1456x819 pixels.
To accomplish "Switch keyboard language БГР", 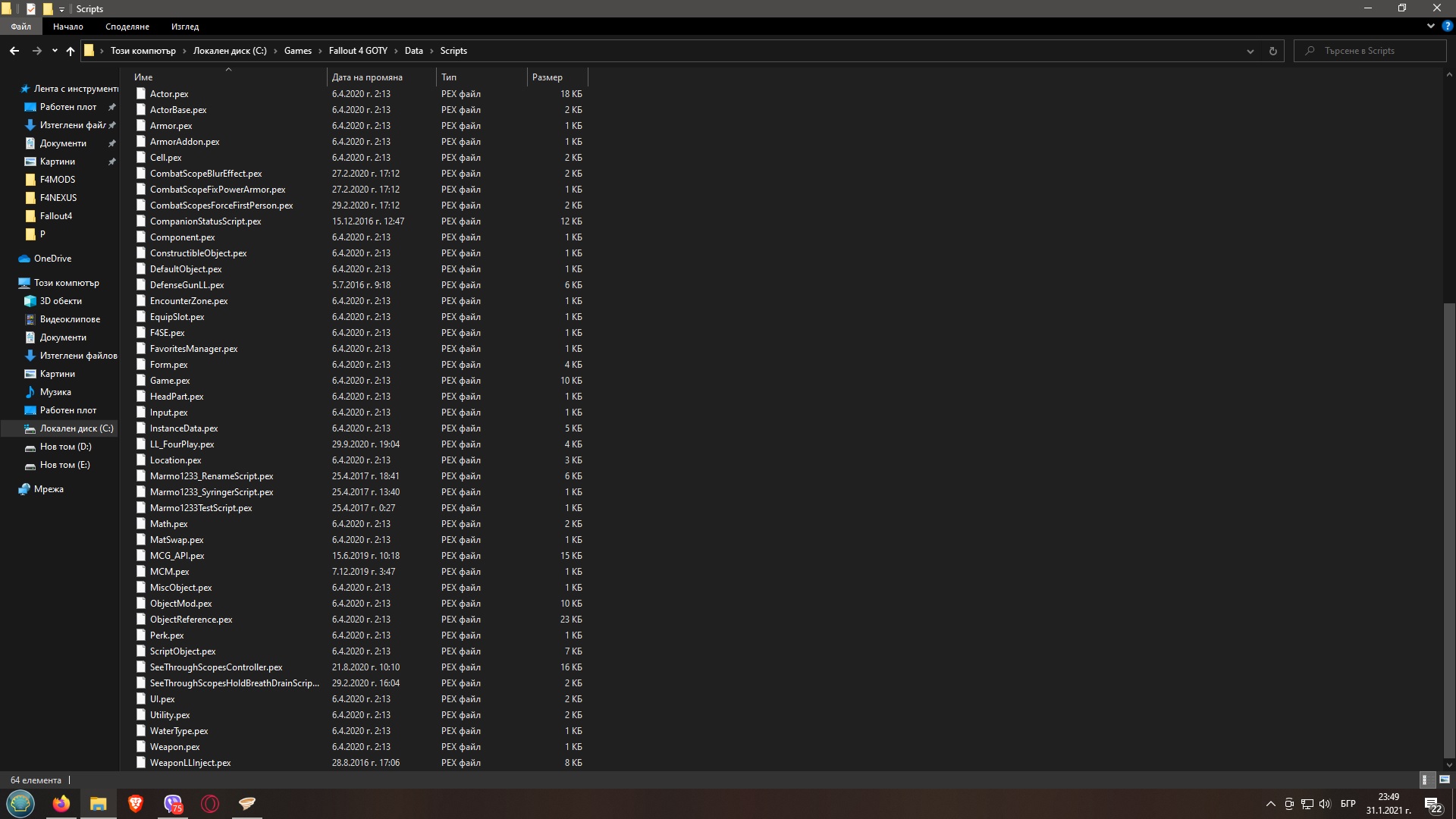I will tap(1348, 804).
